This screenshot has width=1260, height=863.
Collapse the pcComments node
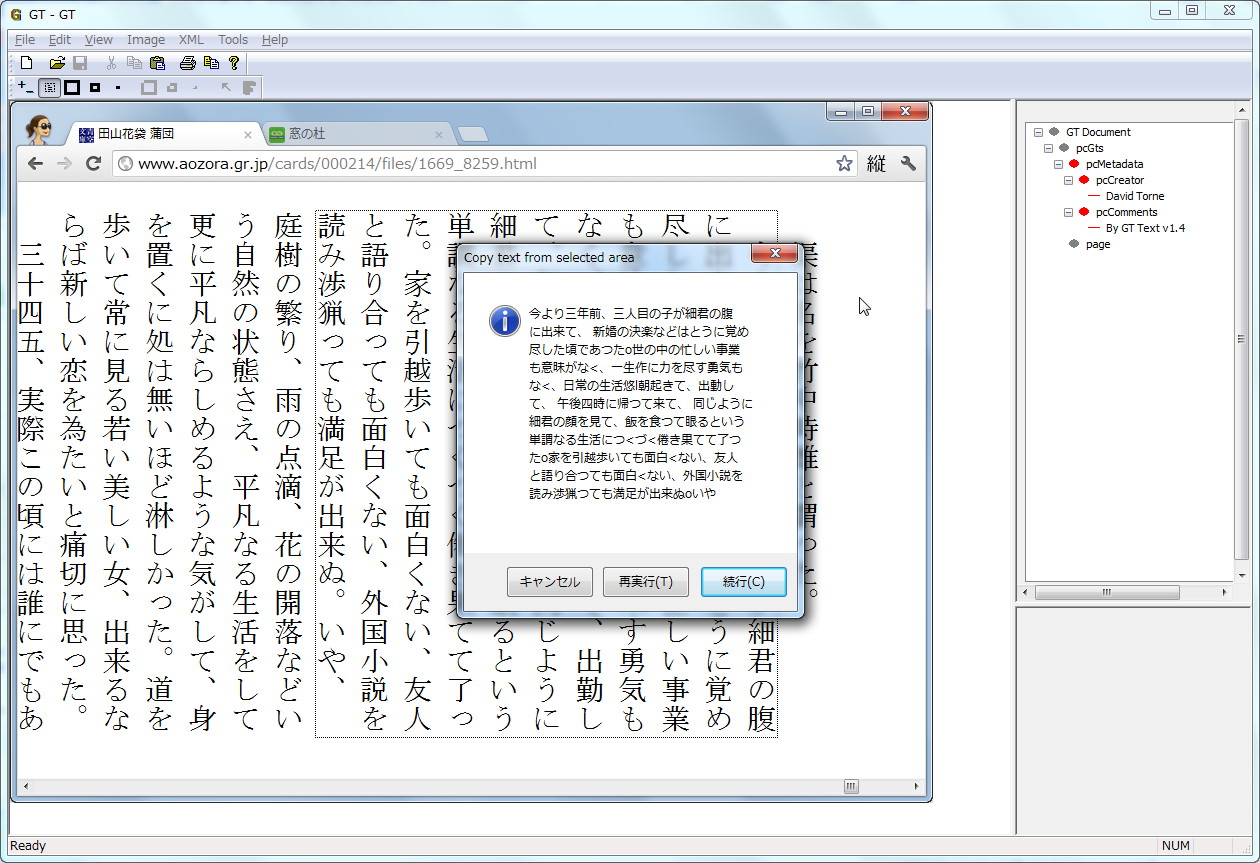[x=1066, y=212]
